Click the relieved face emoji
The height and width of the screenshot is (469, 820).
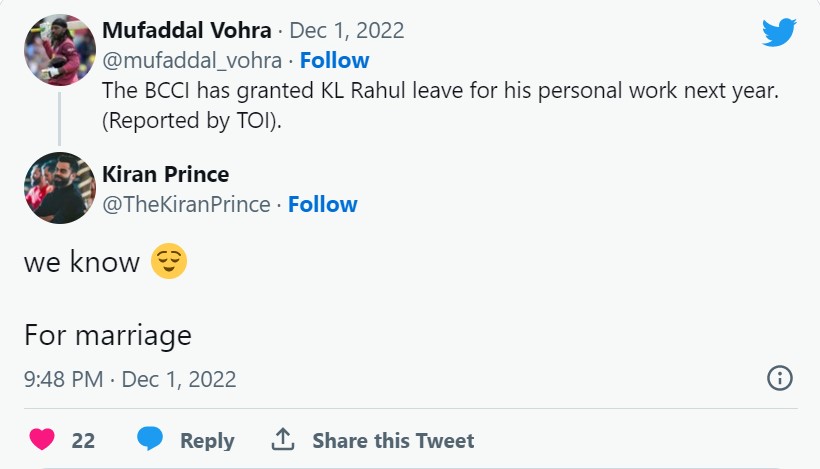(x=169, y=262)
